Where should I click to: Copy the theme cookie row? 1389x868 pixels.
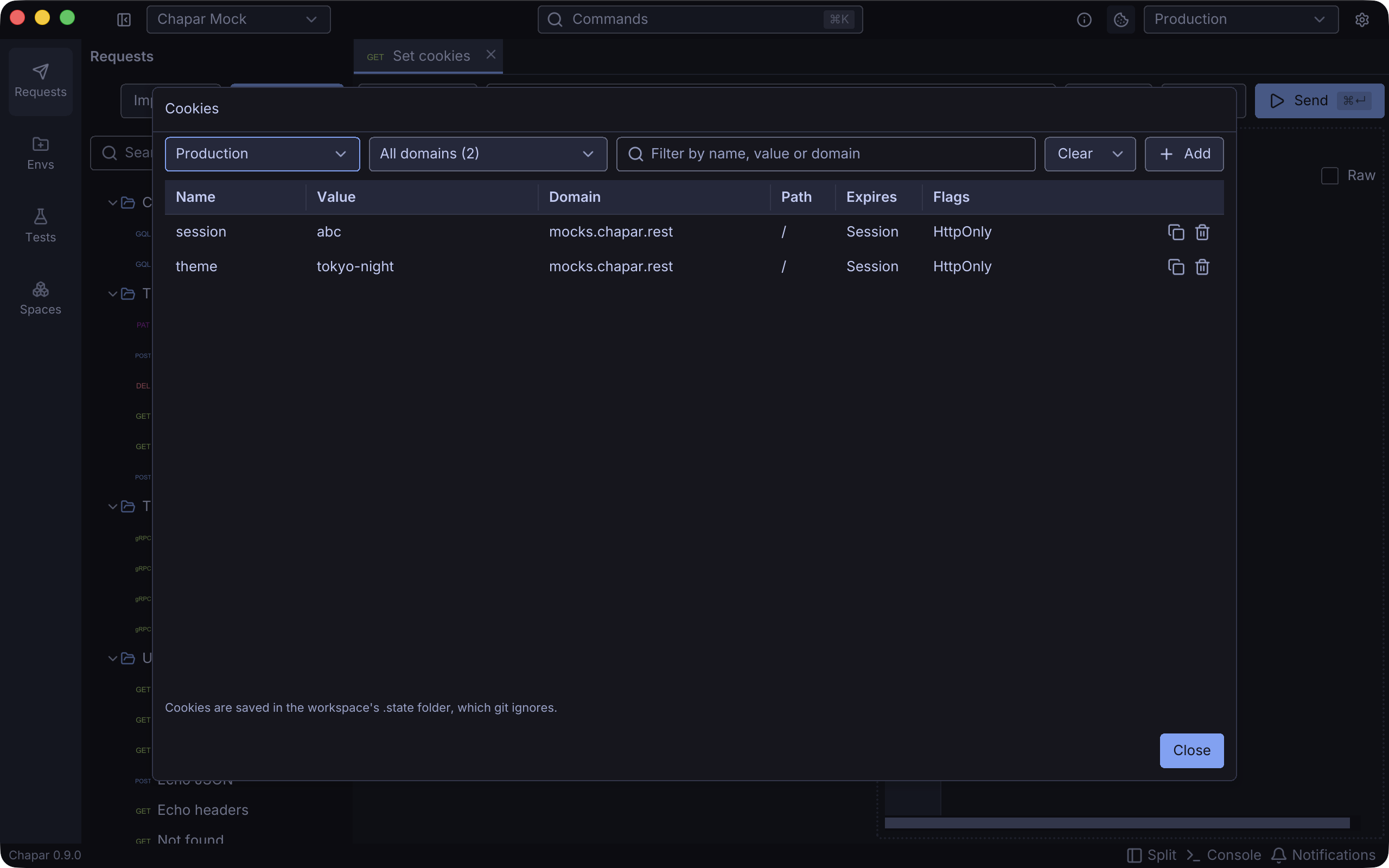click(1175, 267)
